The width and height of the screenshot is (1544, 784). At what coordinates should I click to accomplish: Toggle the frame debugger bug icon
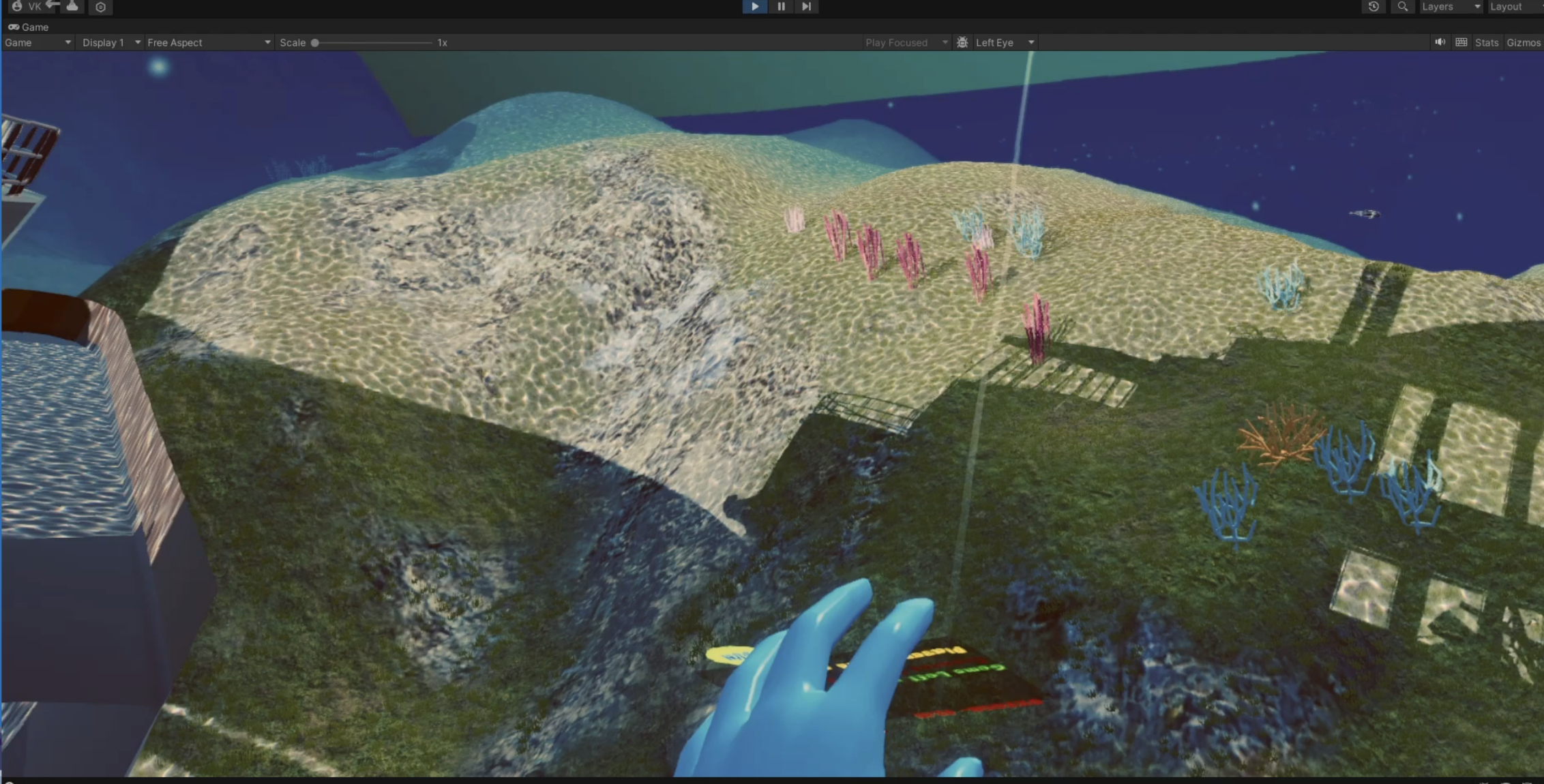point(962,42)
